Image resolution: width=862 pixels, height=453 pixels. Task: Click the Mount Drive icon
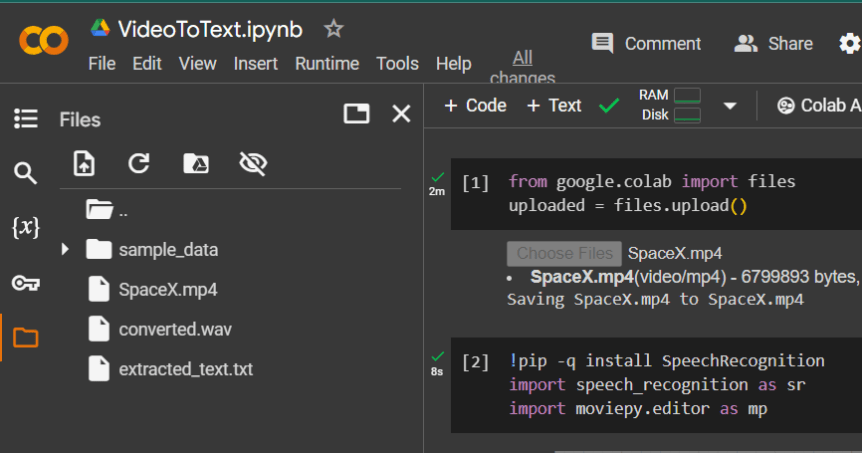pos(196,164)
